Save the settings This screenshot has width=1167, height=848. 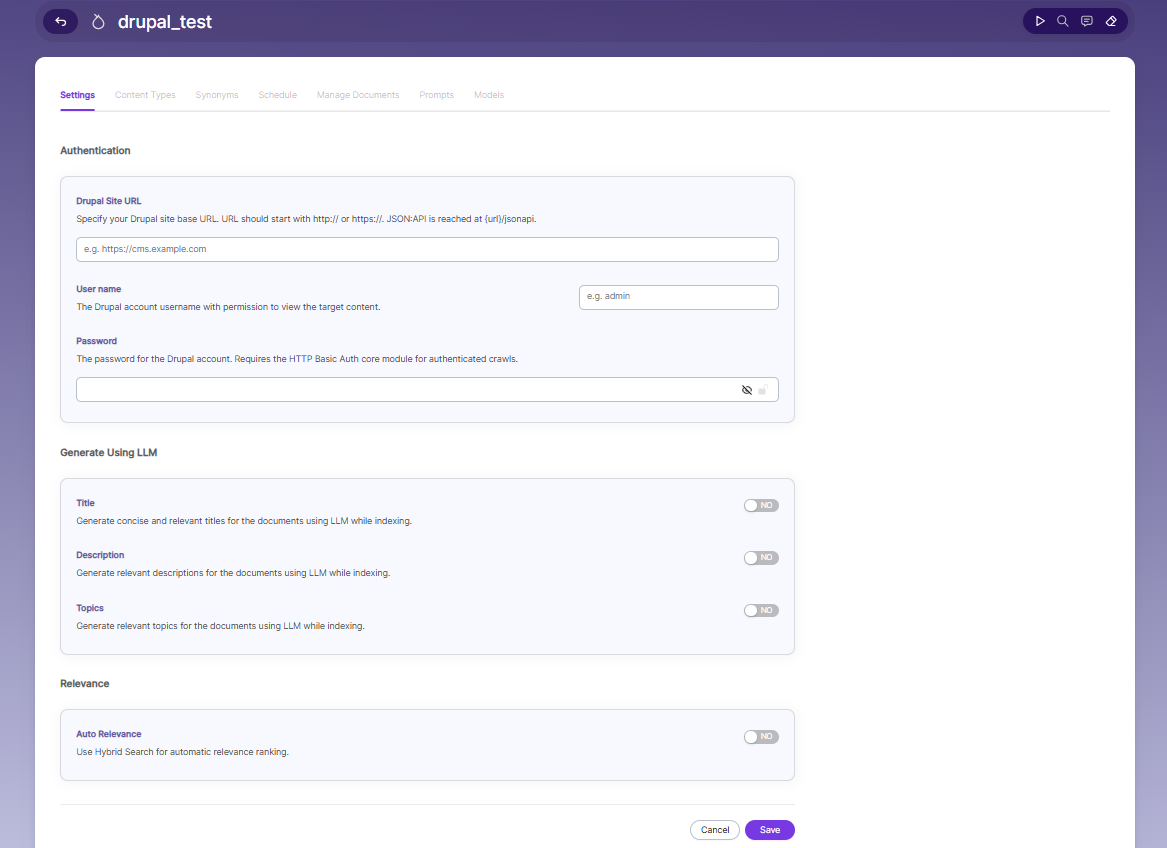coord(770,829)
